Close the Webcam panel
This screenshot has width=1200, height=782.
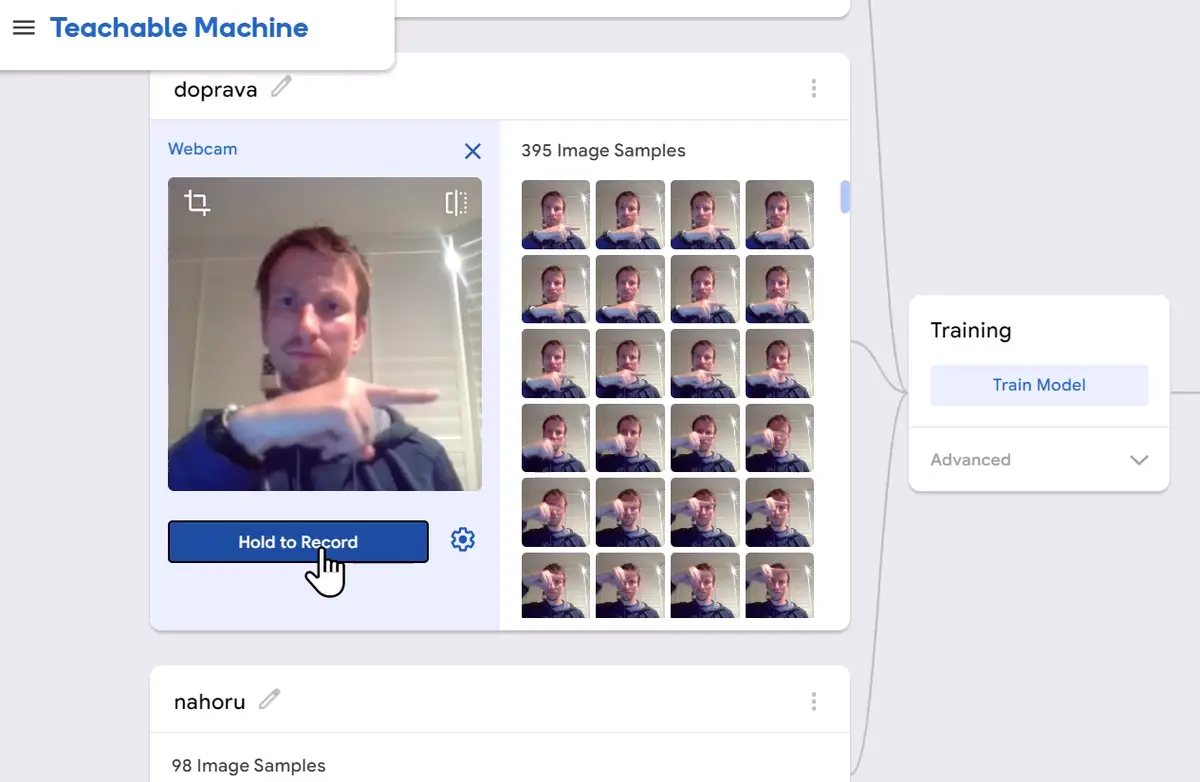pyautogui.click(x=473, y=151)
